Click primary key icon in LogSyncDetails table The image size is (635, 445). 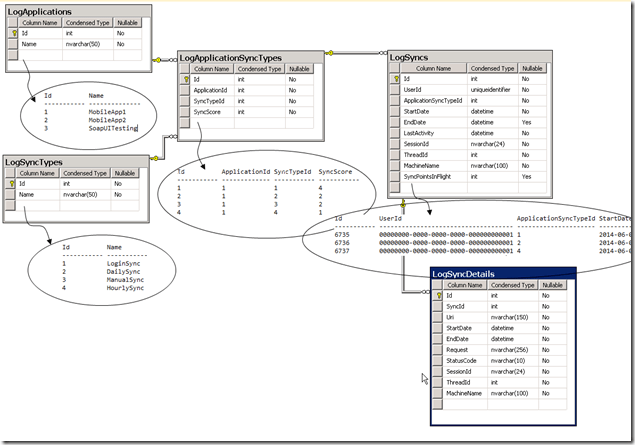[x=439, y=296]
